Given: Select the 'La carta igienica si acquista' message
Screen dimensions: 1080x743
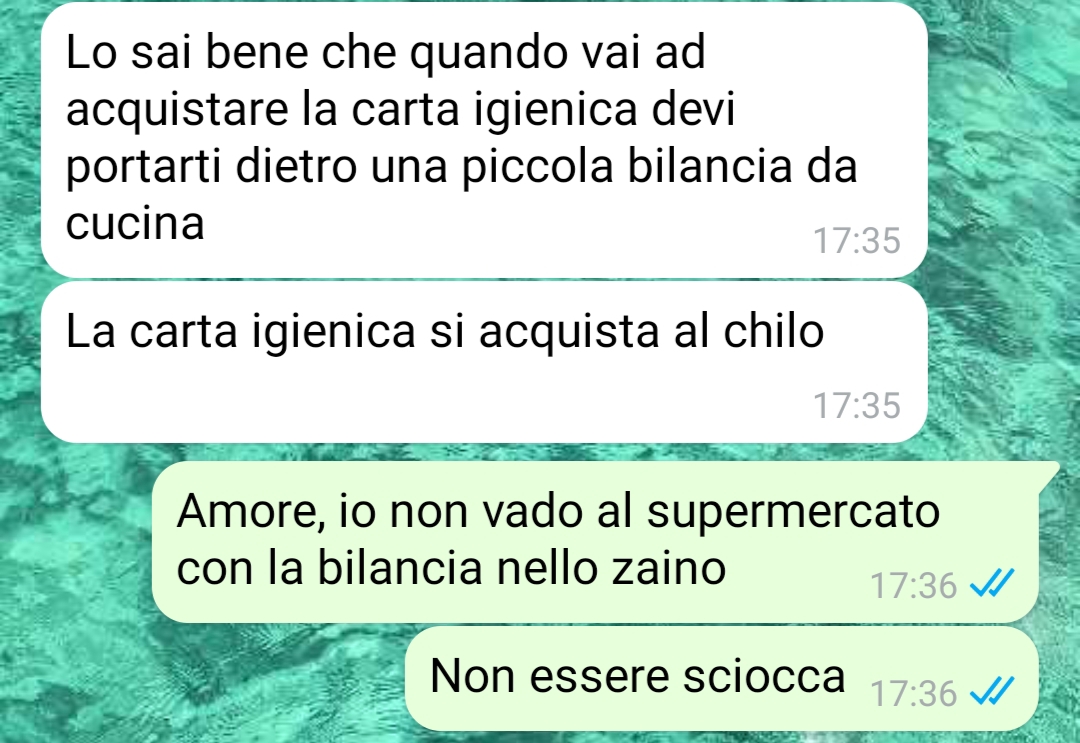Looking at the screenshot, I should 484,362.
